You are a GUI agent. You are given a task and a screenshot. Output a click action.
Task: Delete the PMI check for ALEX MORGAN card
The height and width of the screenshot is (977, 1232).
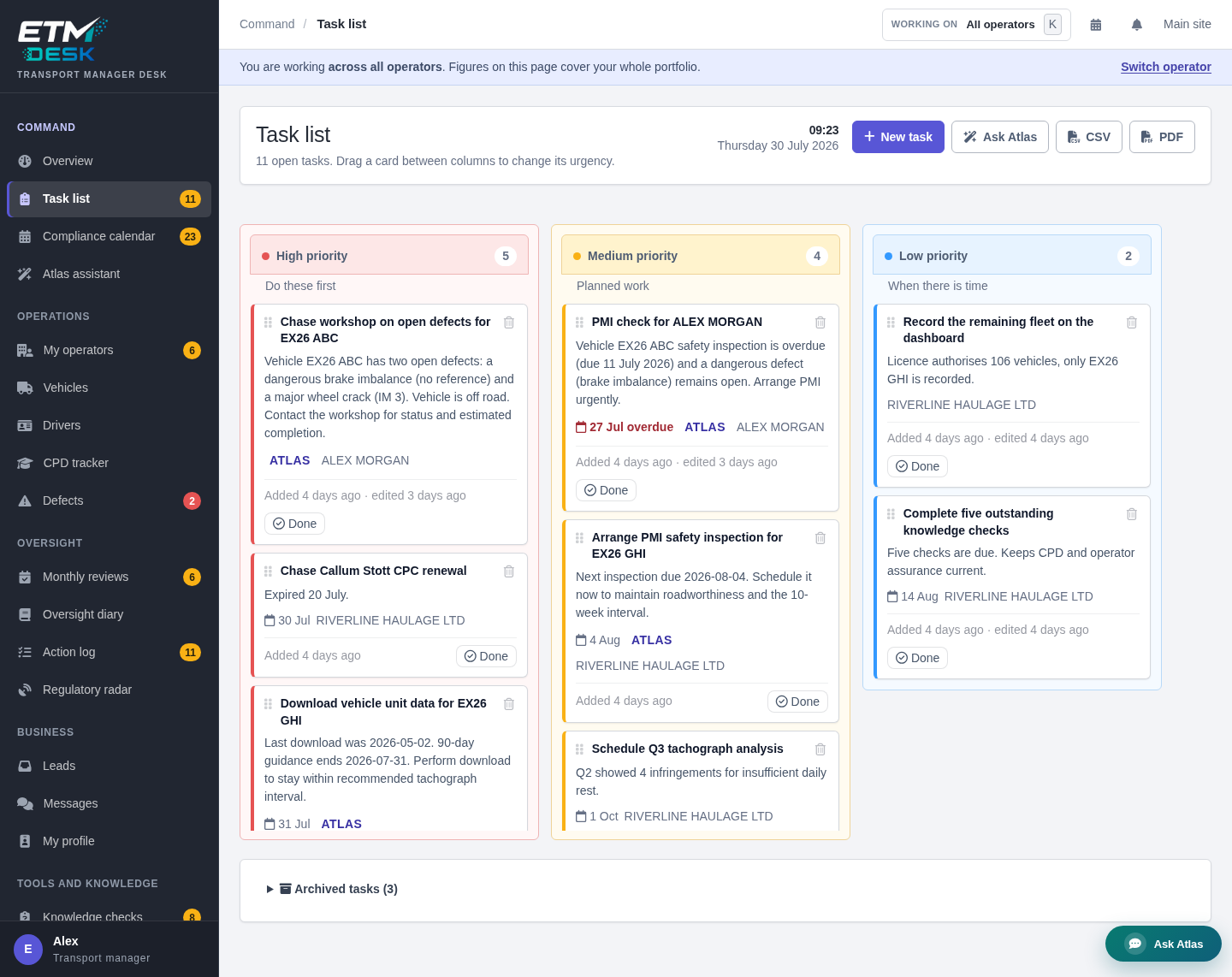[x=820, y=323]
